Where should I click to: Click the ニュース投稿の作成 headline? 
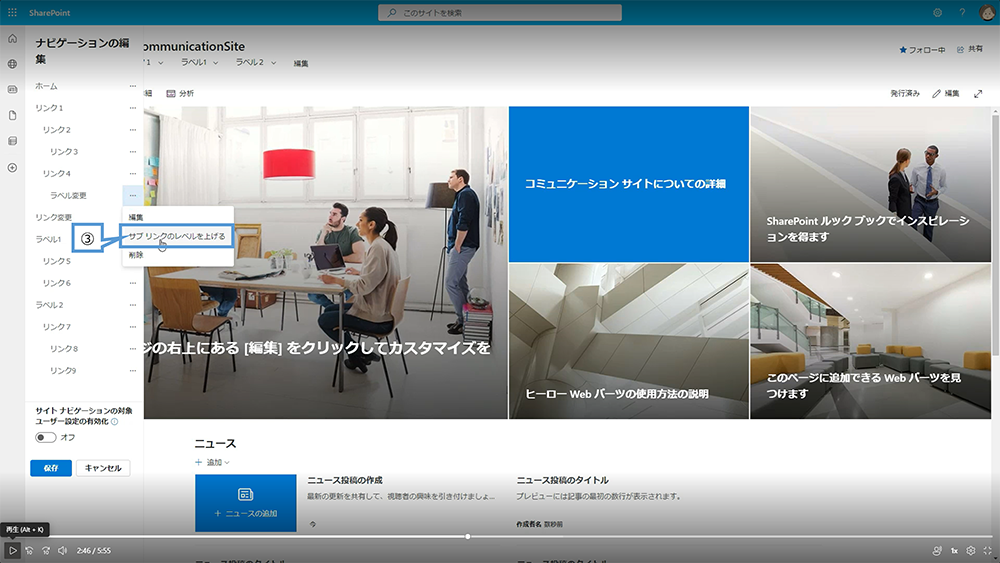coord(345,480)
